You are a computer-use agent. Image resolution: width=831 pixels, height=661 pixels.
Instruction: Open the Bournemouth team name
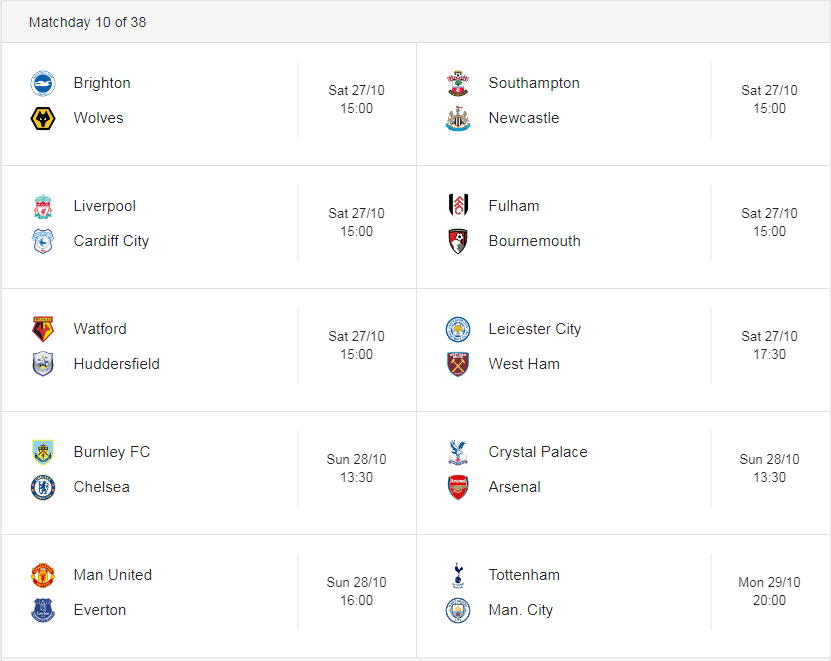(534, 241)
